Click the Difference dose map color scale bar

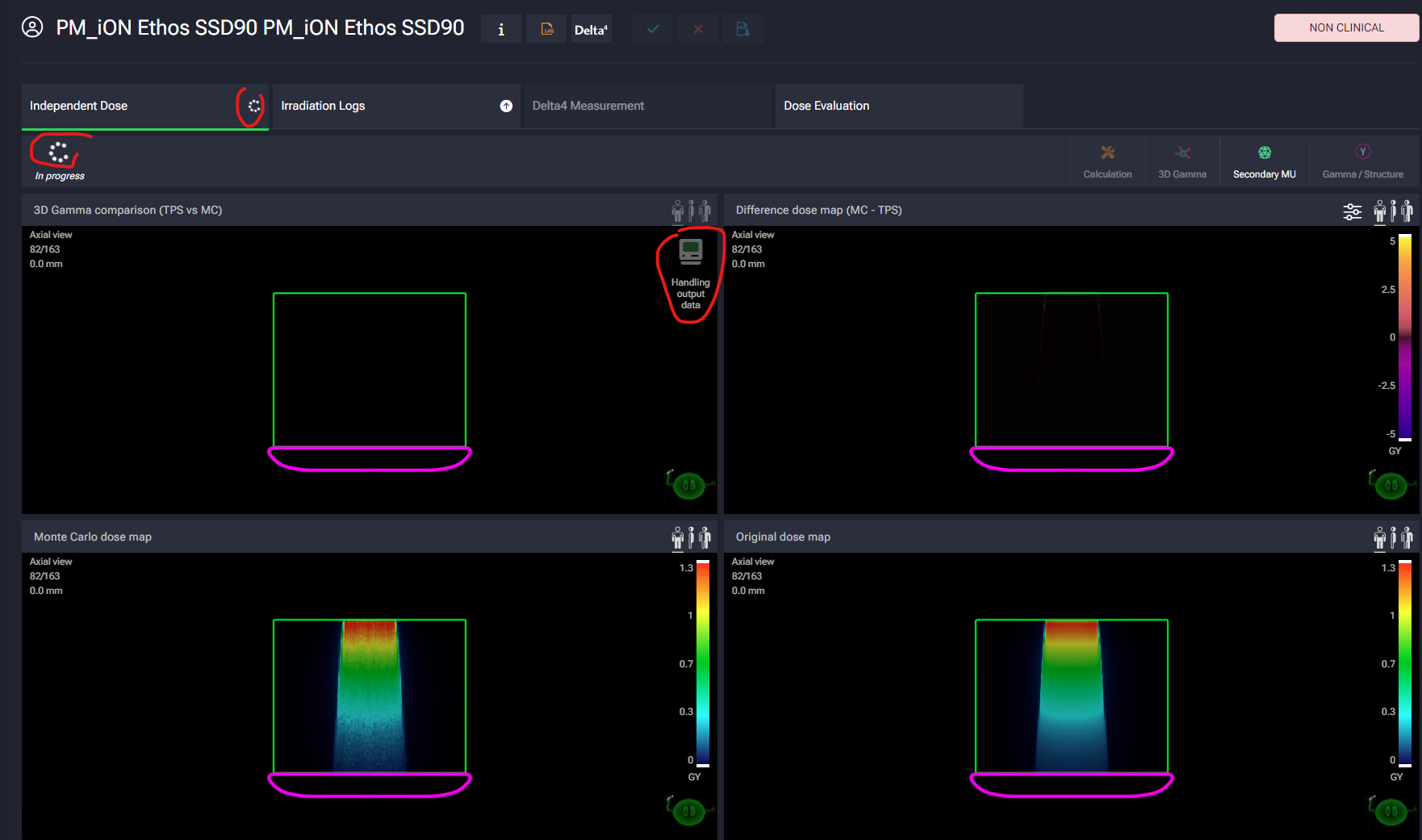1405,337
